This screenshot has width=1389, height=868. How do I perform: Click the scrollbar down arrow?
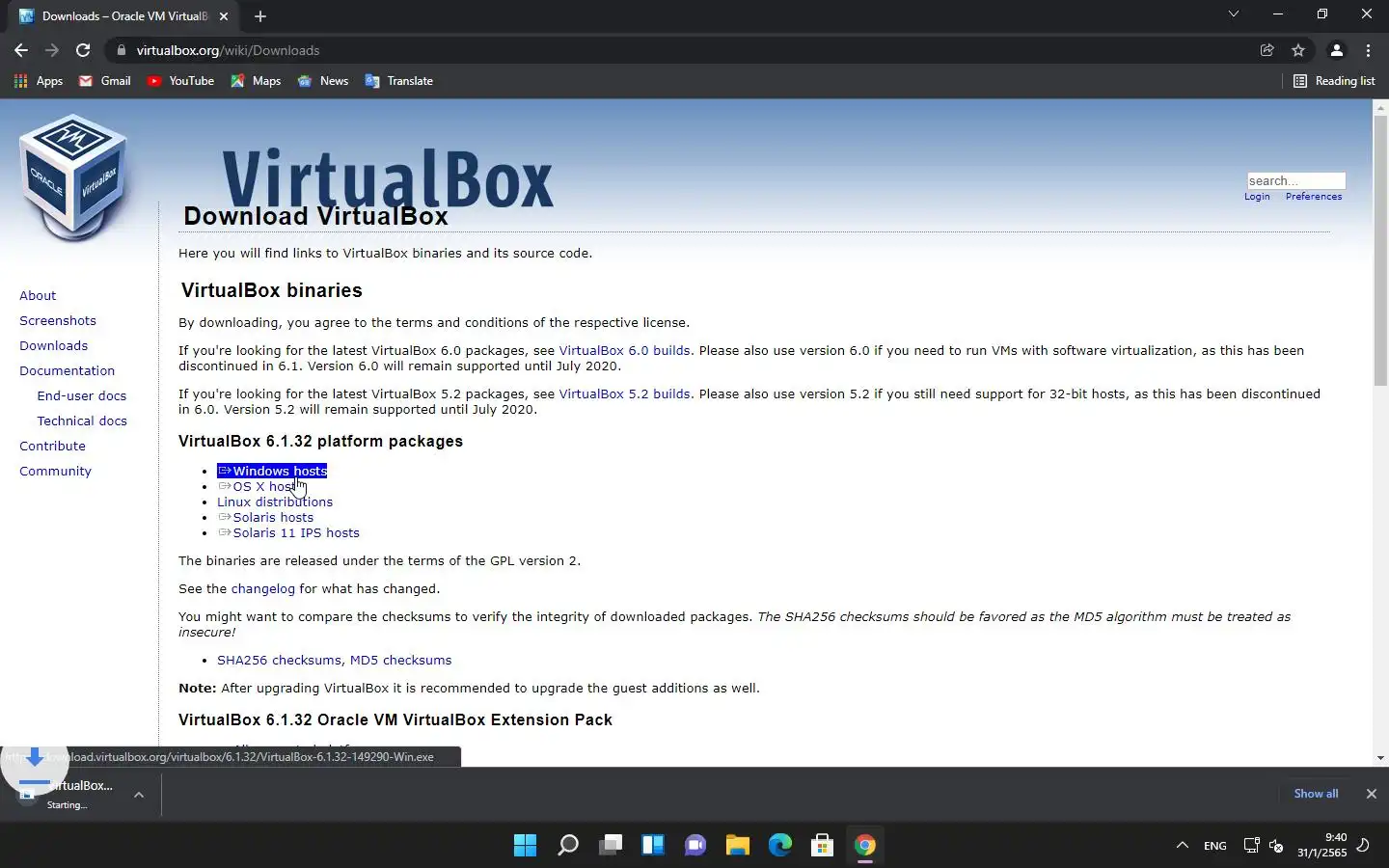point(1380,758)
